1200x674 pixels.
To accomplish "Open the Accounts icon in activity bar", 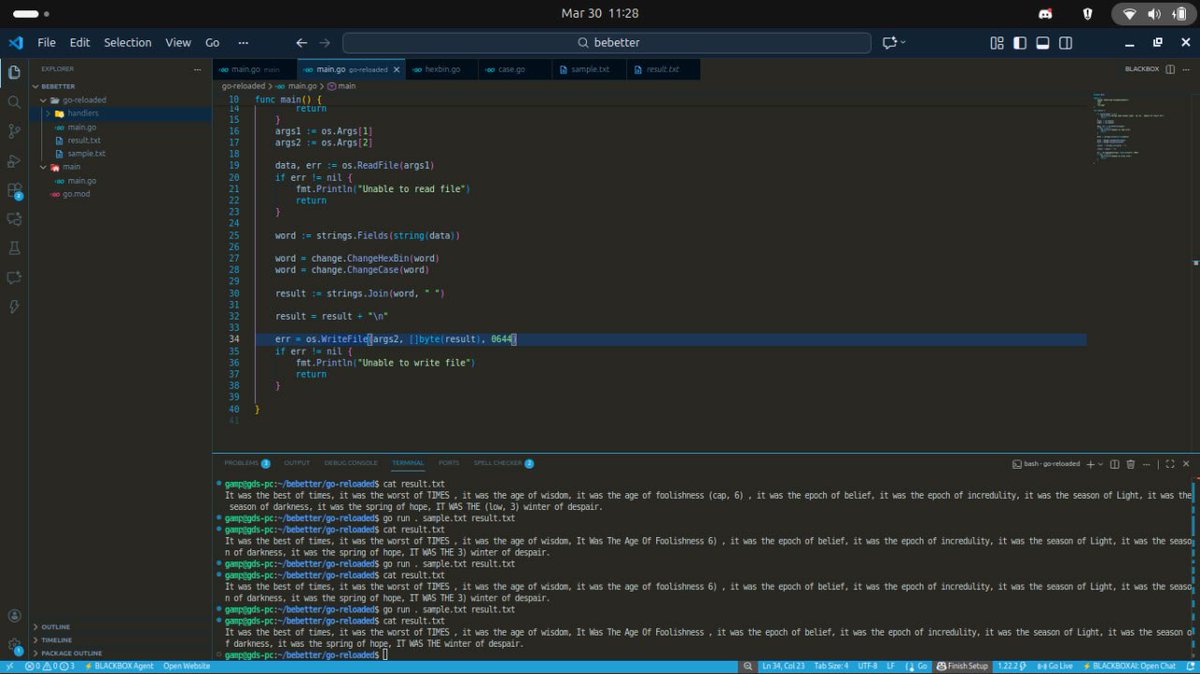I will tap(14, 616).
